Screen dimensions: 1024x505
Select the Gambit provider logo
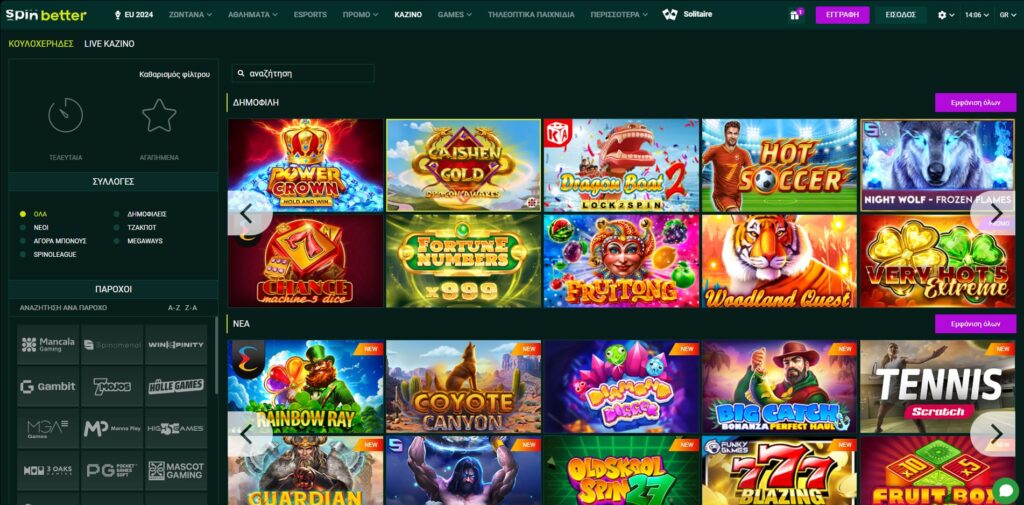click(x=48, y=386)
